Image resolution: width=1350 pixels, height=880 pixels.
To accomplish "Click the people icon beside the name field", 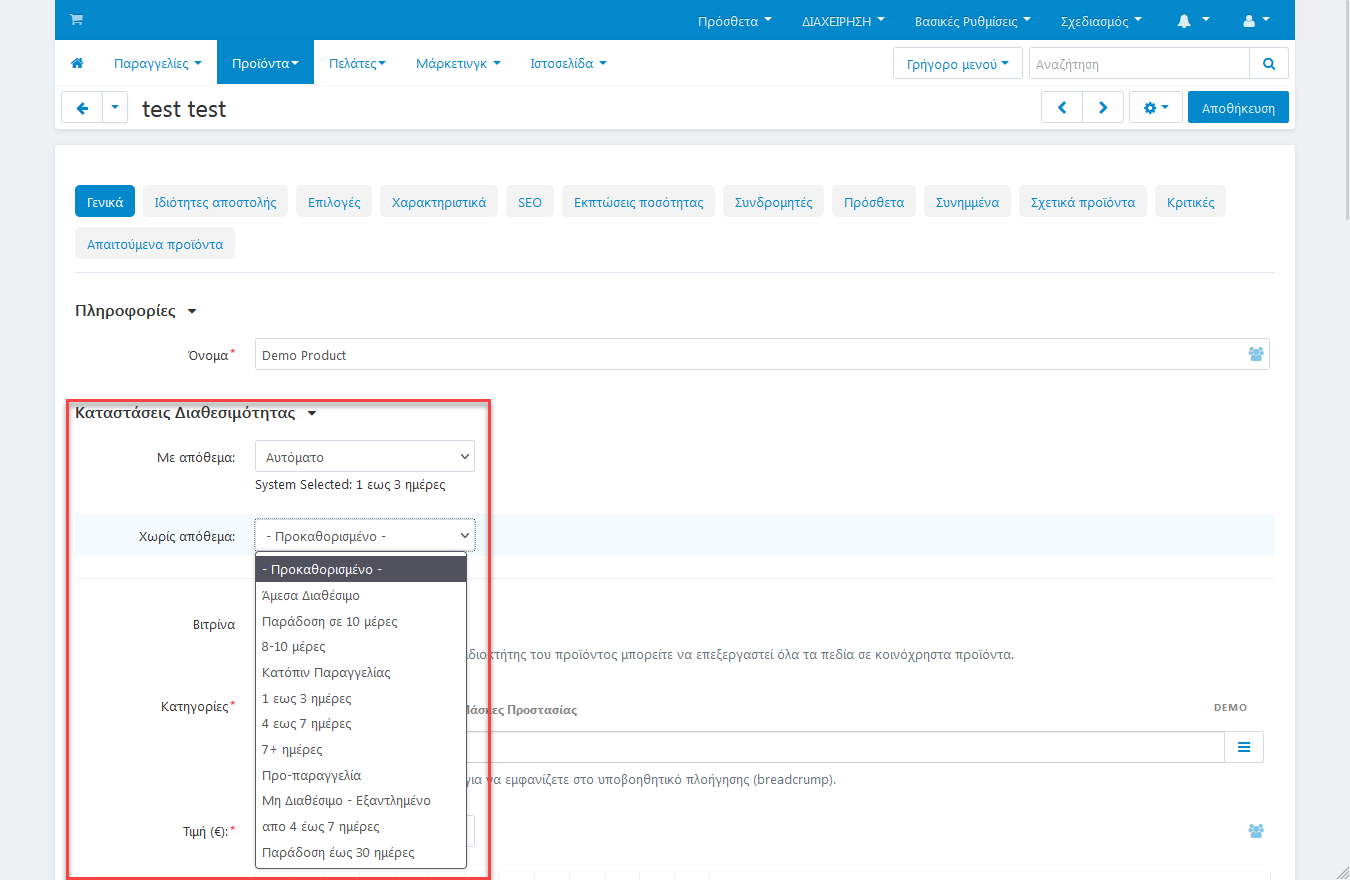I will [1255, 354].
